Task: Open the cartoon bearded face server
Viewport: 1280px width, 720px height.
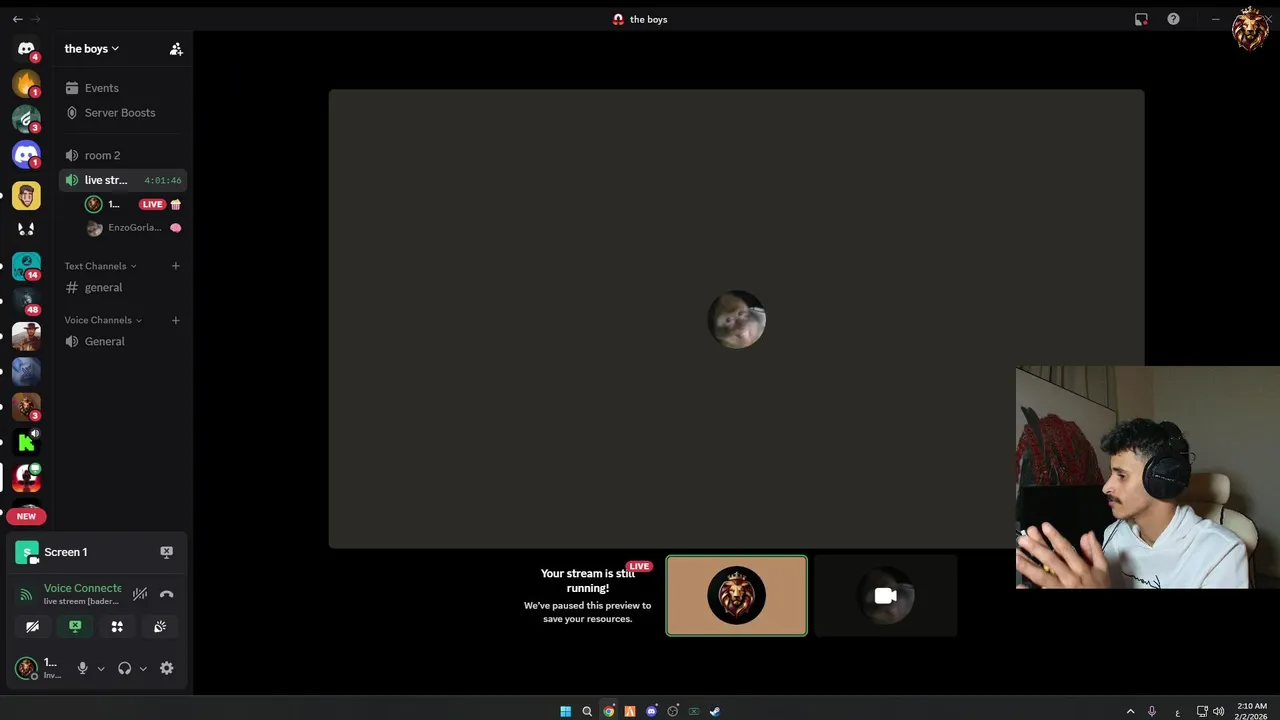Action: click(x=26, y=195)
